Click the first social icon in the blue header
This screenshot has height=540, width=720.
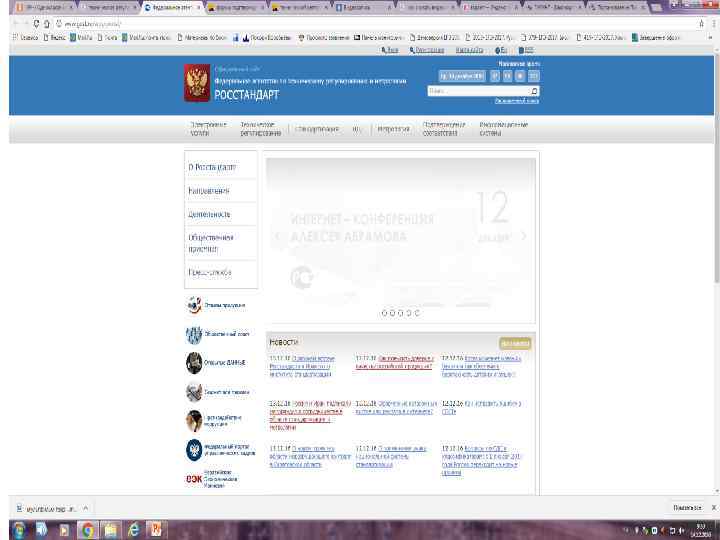495,76
